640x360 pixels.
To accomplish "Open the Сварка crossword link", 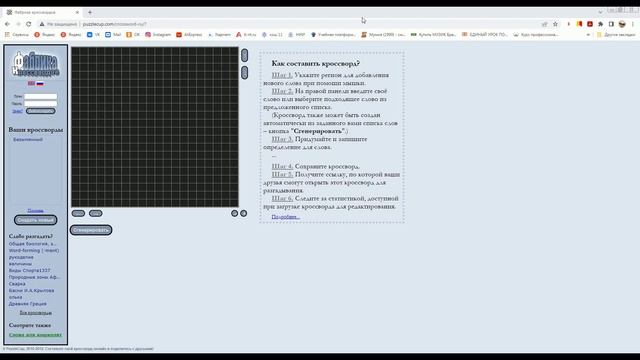I will click(17, 284).
